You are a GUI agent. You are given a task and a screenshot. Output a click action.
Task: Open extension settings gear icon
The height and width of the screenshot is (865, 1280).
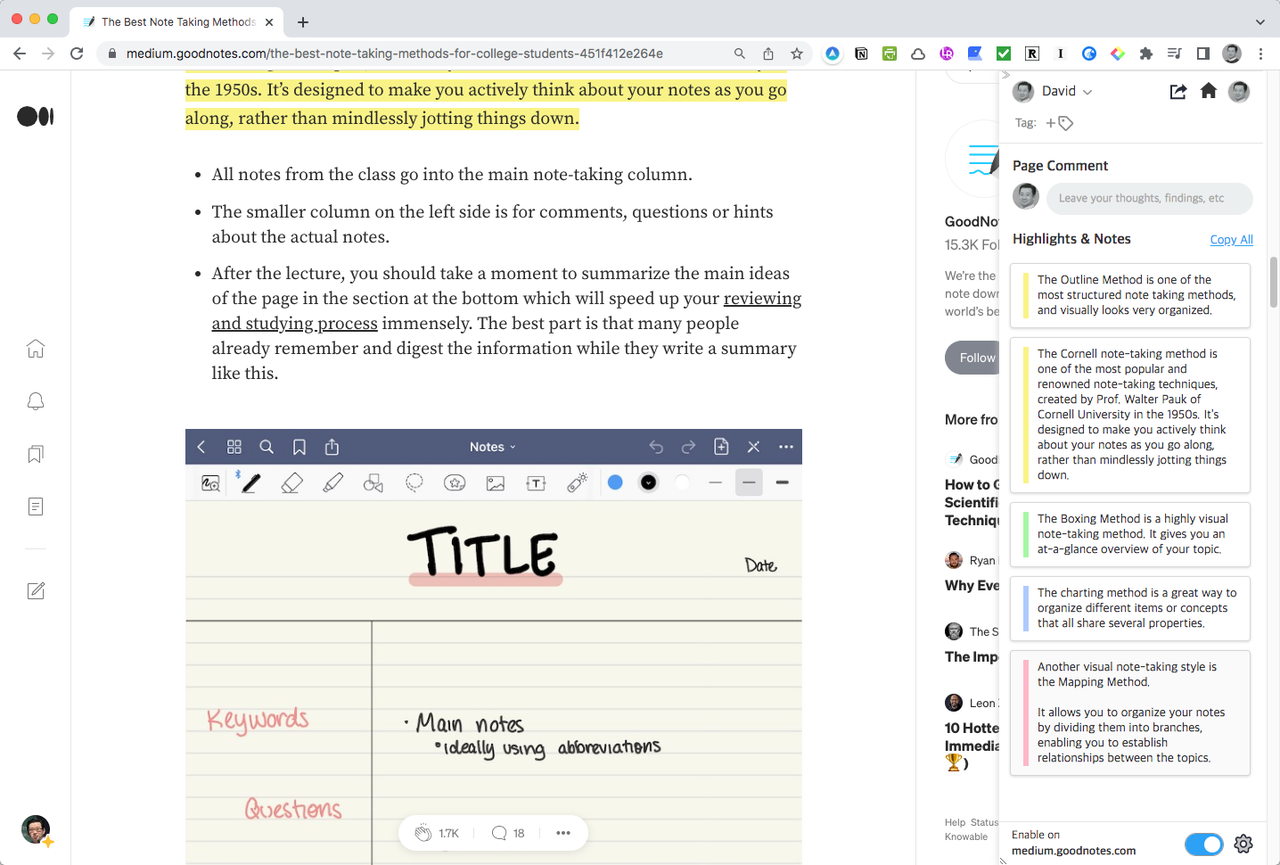tap(1243, 844)
